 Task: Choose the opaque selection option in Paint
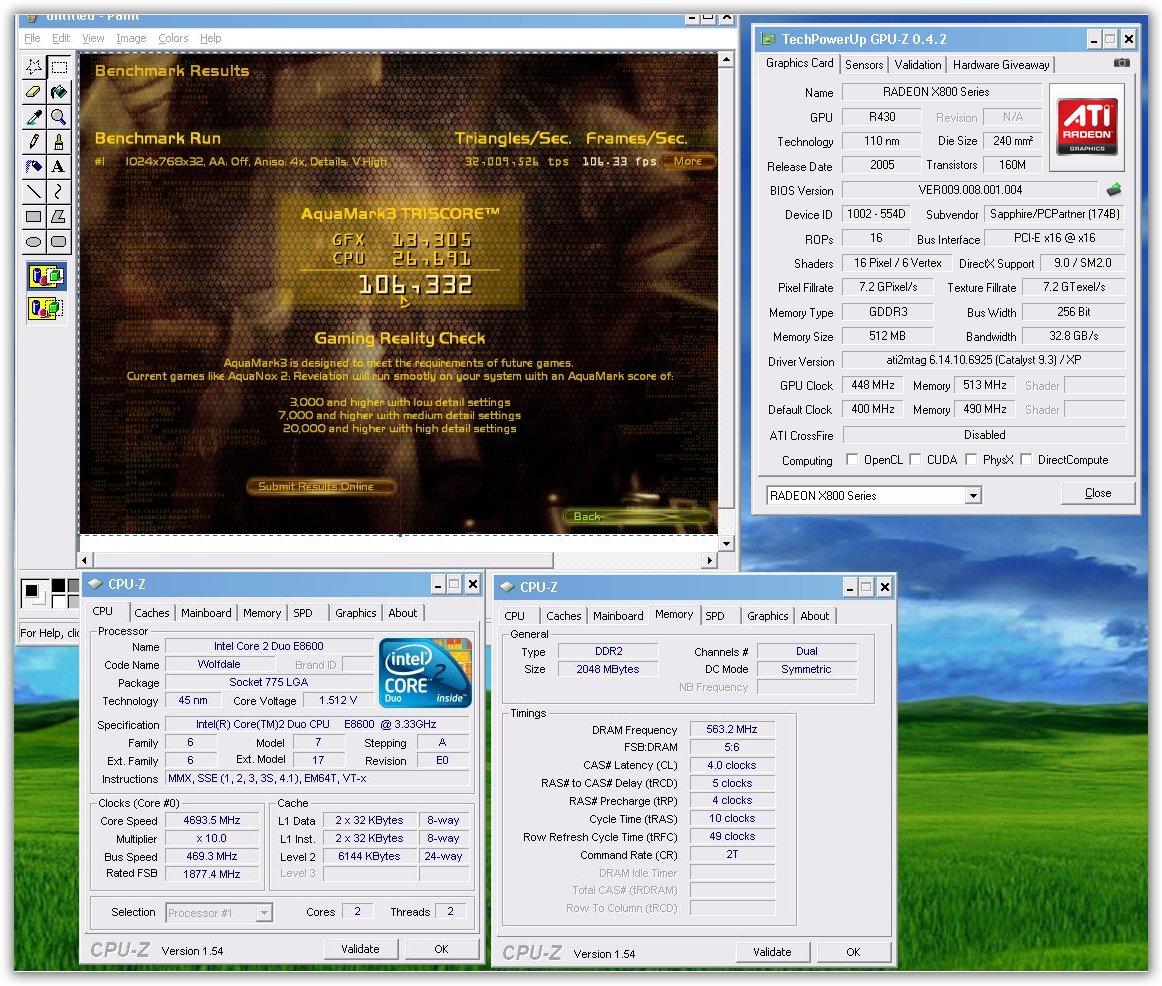47,276
